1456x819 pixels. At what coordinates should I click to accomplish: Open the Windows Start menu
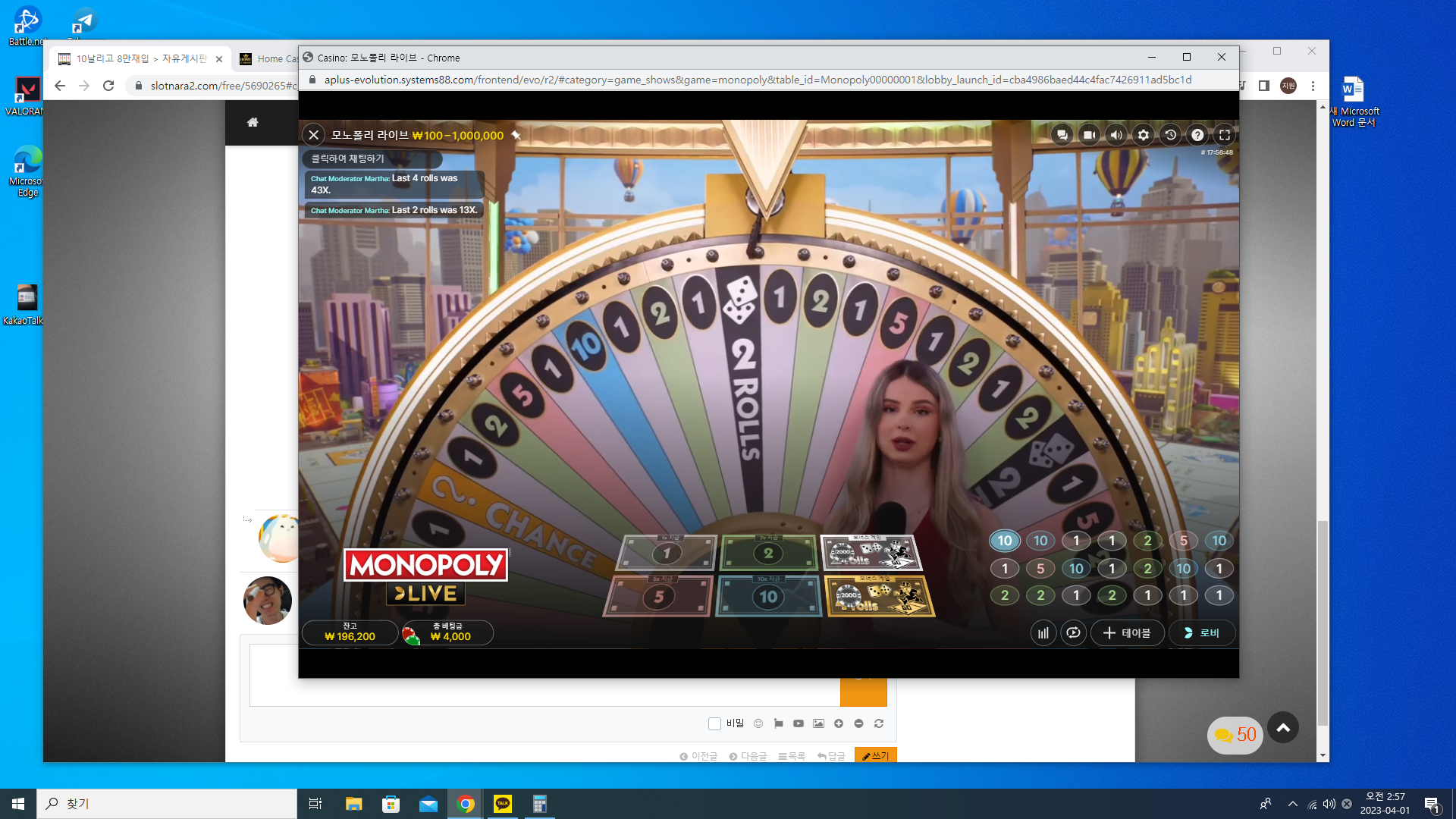coord(18,804)
